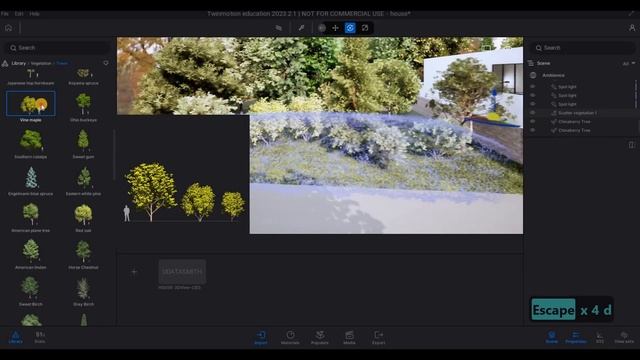The height and width of the screenshot is (360, 640).
Task: Click the Library panel scrollbar
Action: (114, 155)
